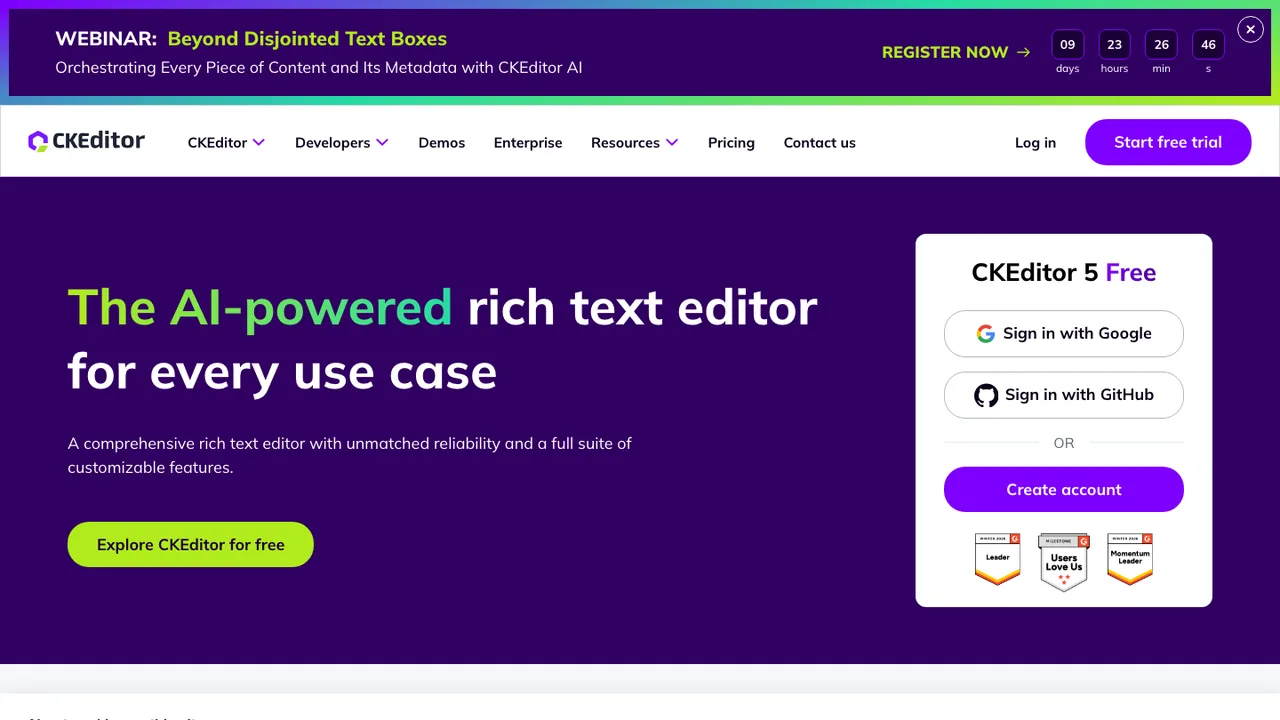The image size is (1280, 720).
Task: Click the G2 Momentum Leader badge
Action: point(1130,559)
